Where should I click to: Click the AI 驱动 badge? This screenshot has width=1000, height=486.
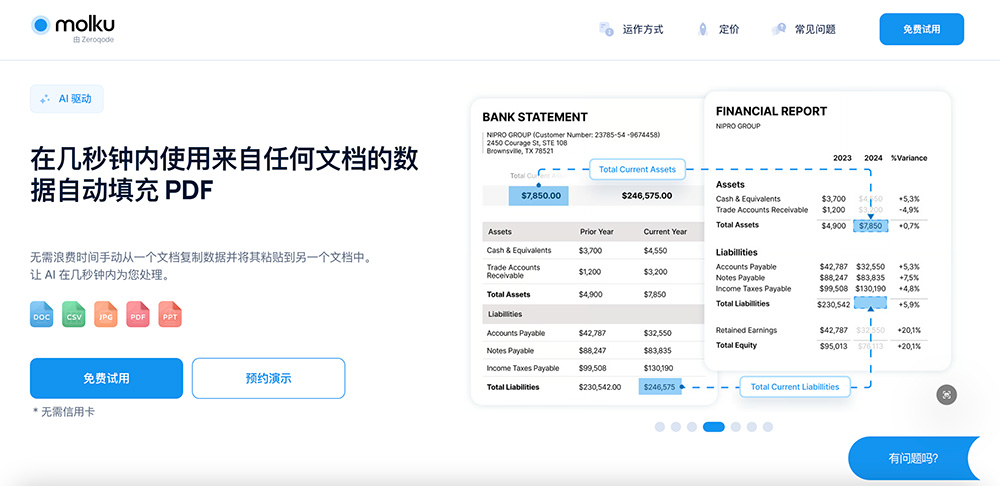tap(66, 99)
